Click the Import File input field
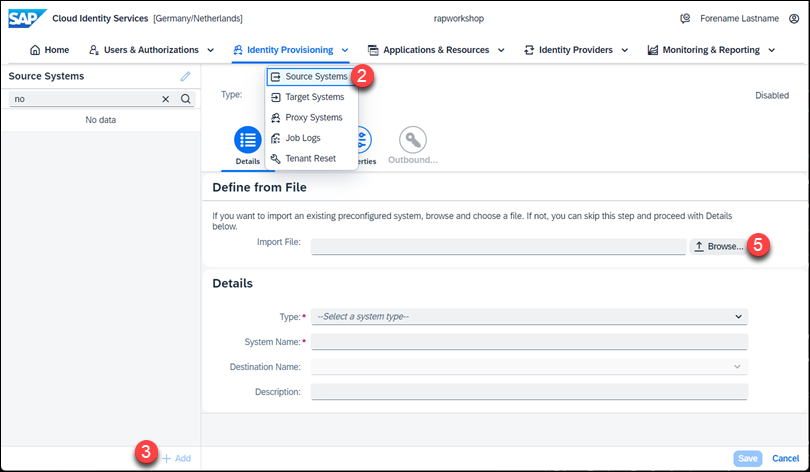The image size is (810, 472). (x=499, y=247)
